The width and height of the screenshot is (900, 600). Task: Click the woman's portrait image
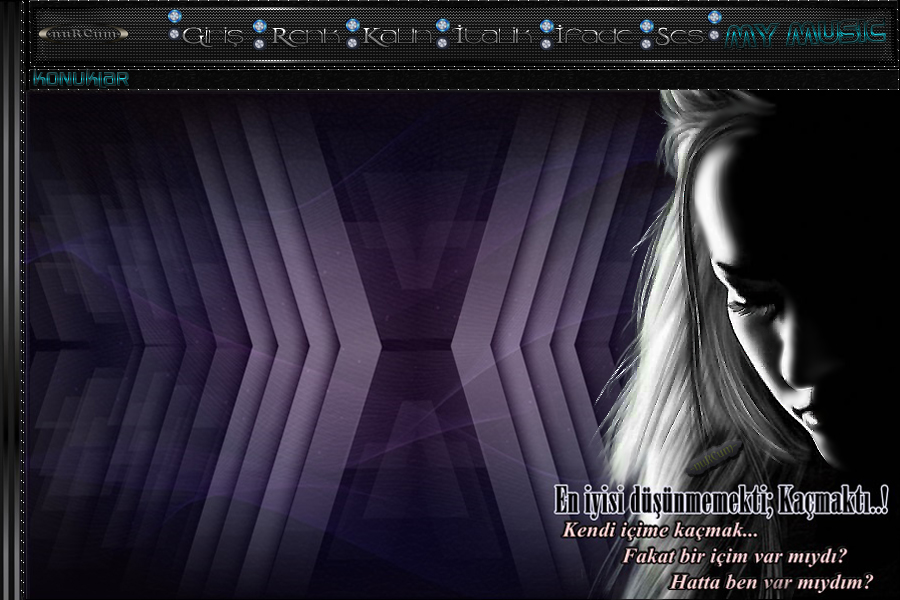point(760,280)
